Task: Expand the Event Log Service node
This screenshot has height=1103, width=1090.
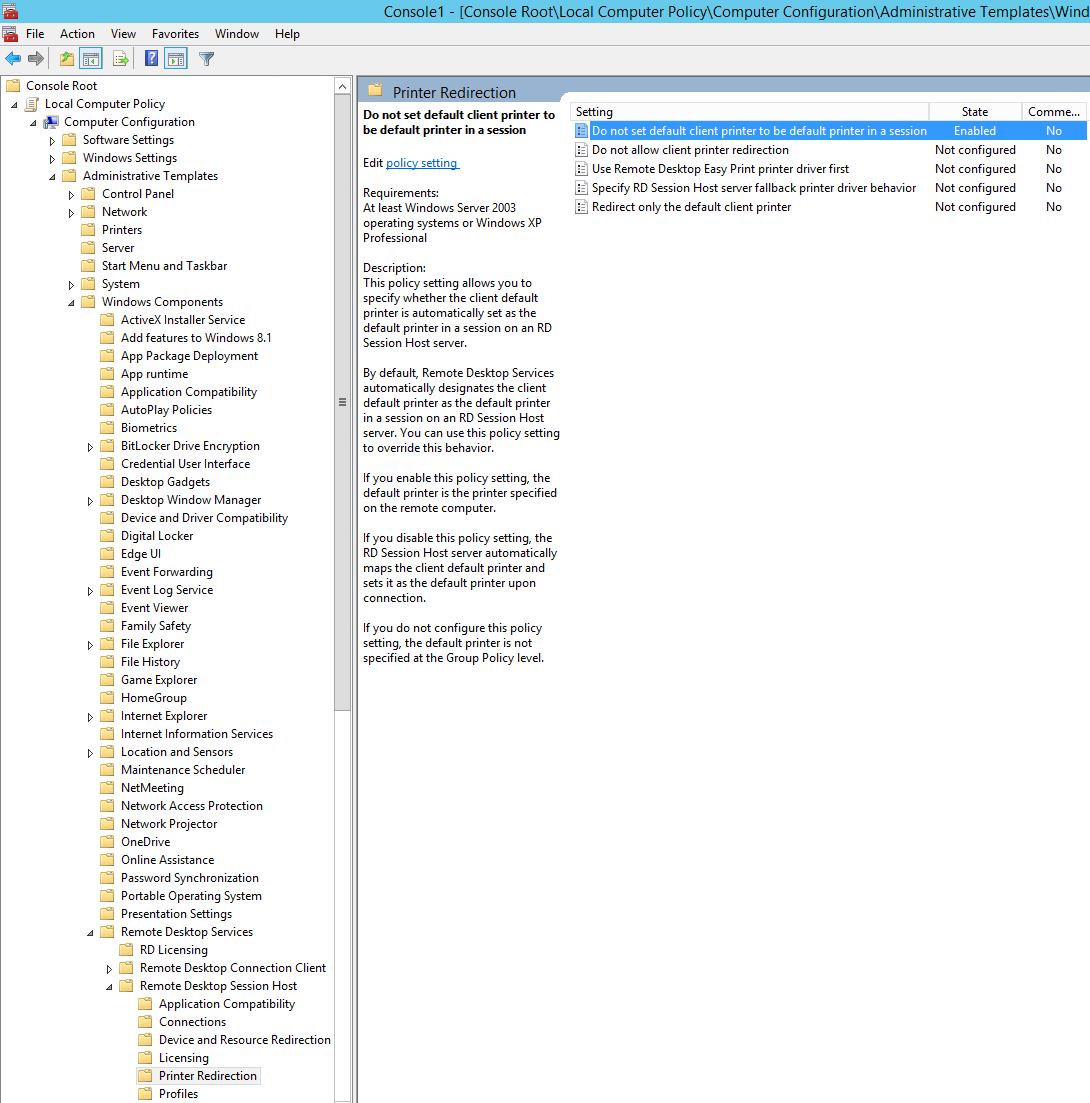Action: pos(90,591)
